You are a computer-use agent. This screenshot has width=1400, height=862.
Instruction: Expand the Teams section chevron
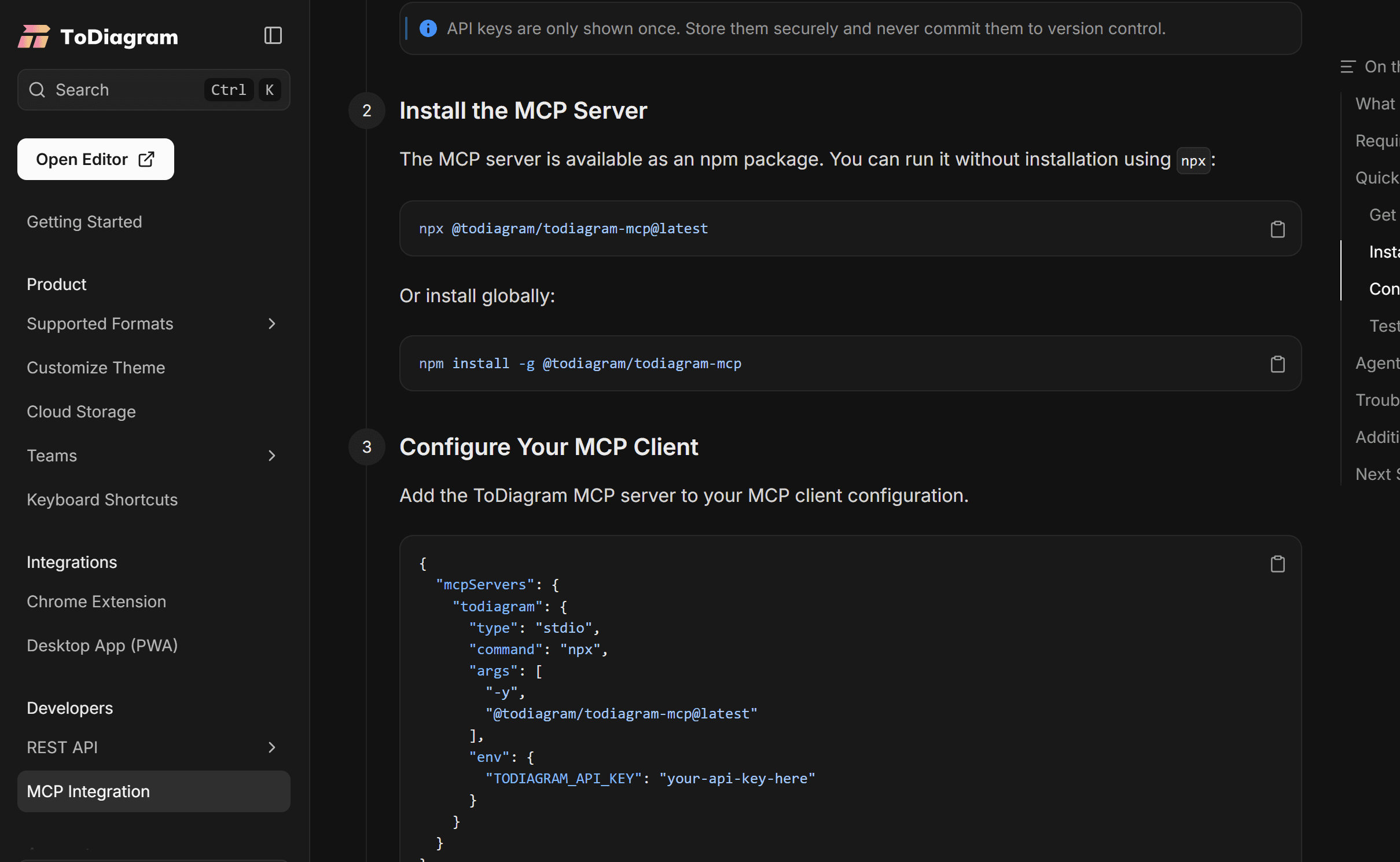tap(271, 456)
